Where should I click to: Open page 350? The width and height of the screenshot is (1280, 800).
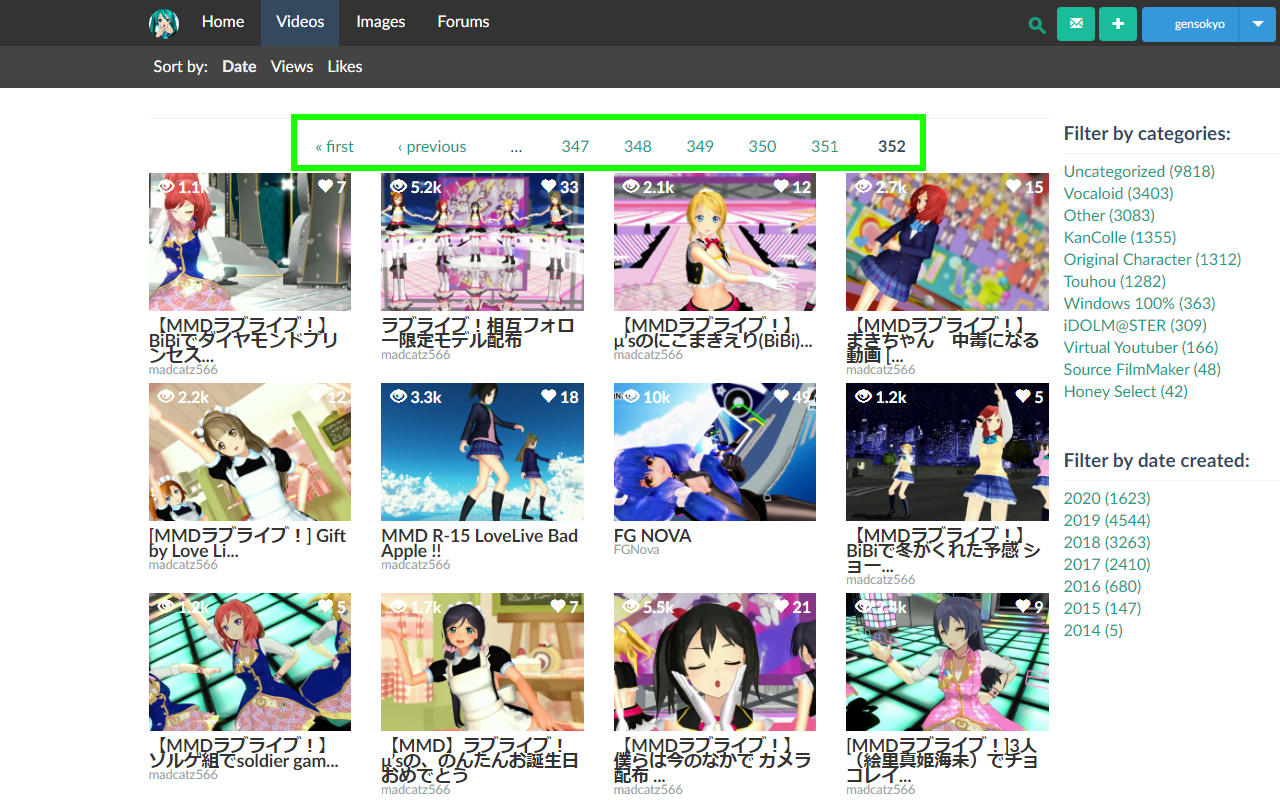pyautogui.click(x=762, y=146)
